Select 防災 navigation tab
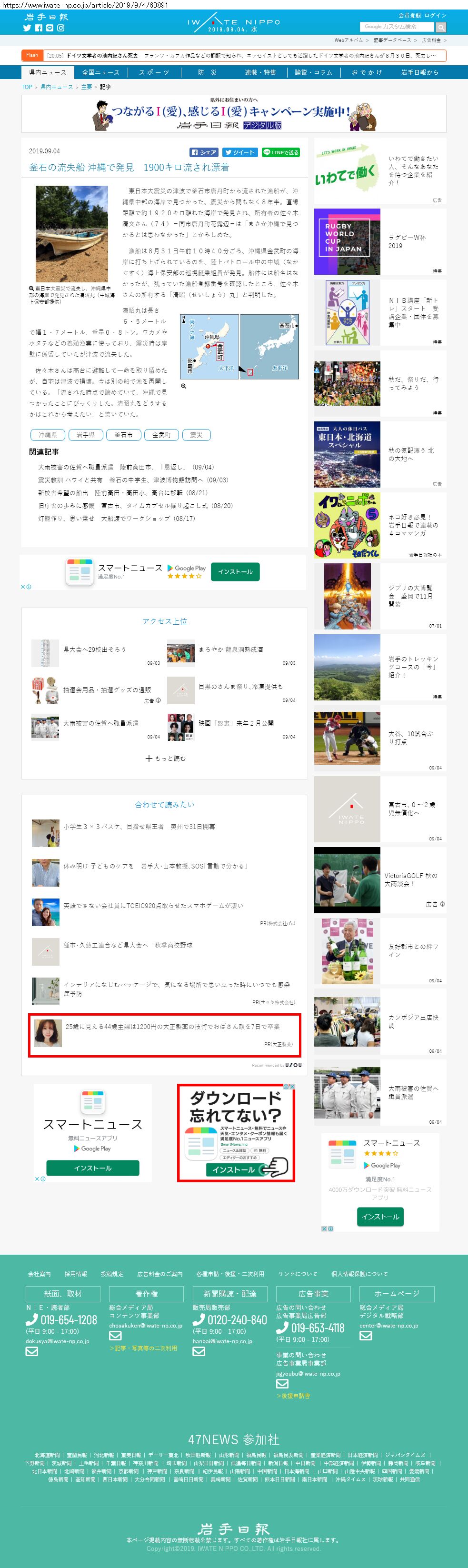Viewport: 468px width, 1568px height. 207,72
